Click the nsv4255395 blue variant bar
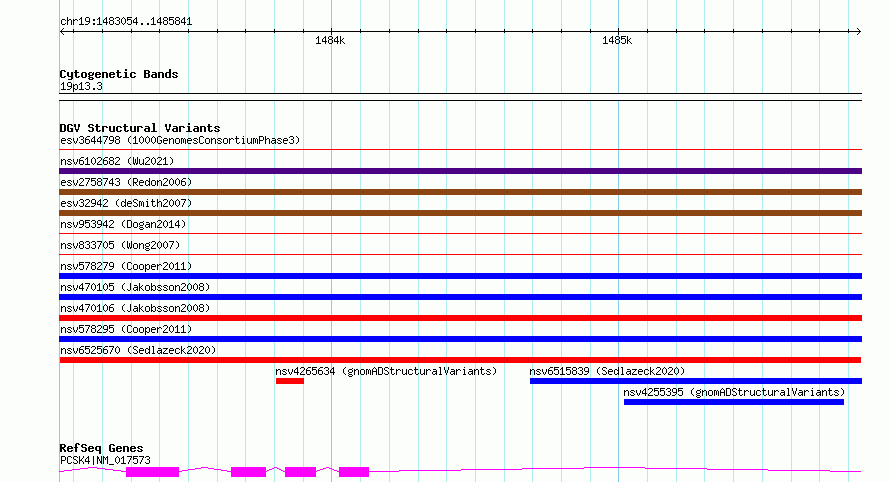Screen dimensions: 890x482 tap(733, 402)
